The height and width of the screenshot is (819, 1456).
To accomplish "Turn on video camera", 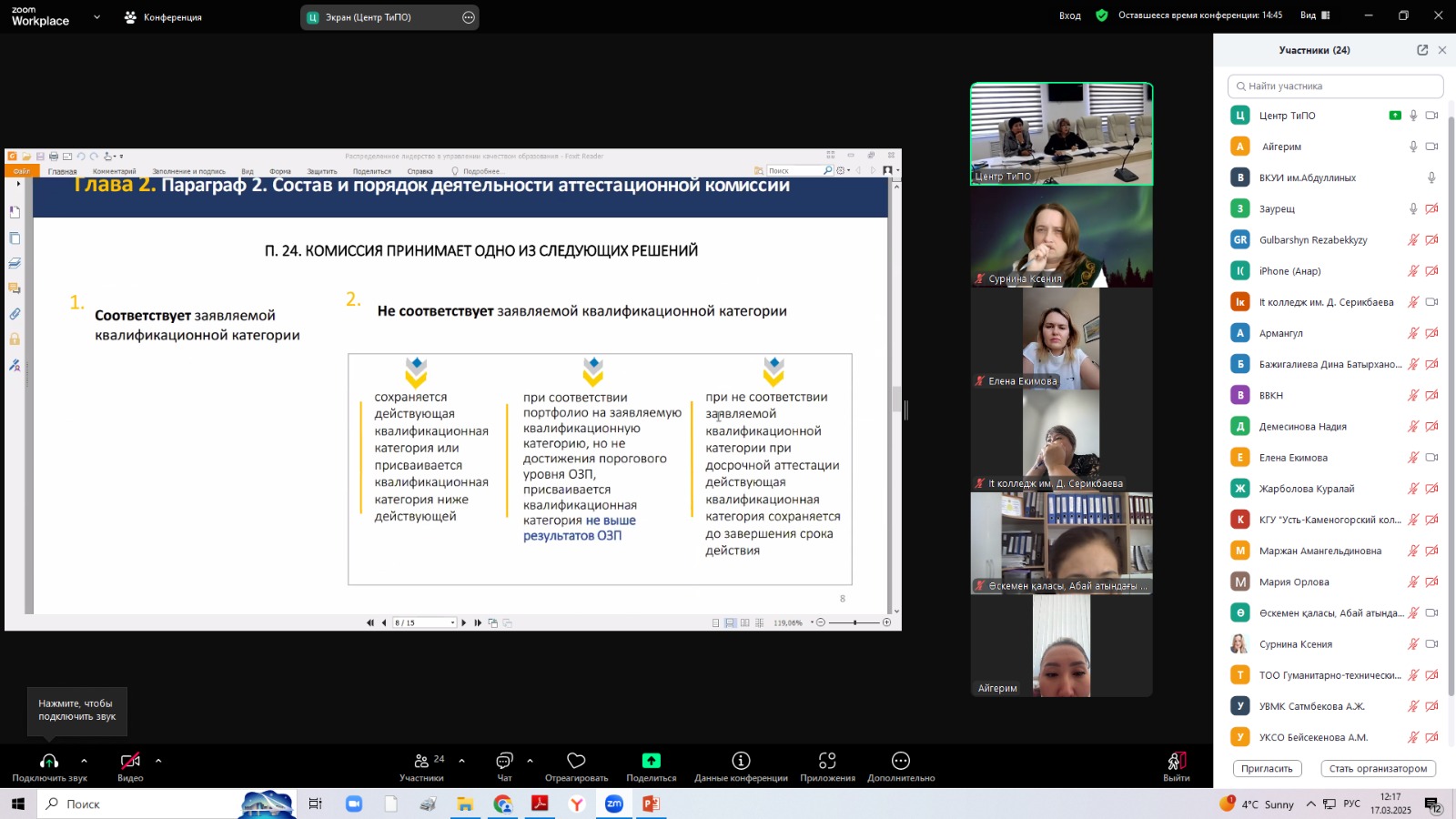I will (x=130, y=761).
